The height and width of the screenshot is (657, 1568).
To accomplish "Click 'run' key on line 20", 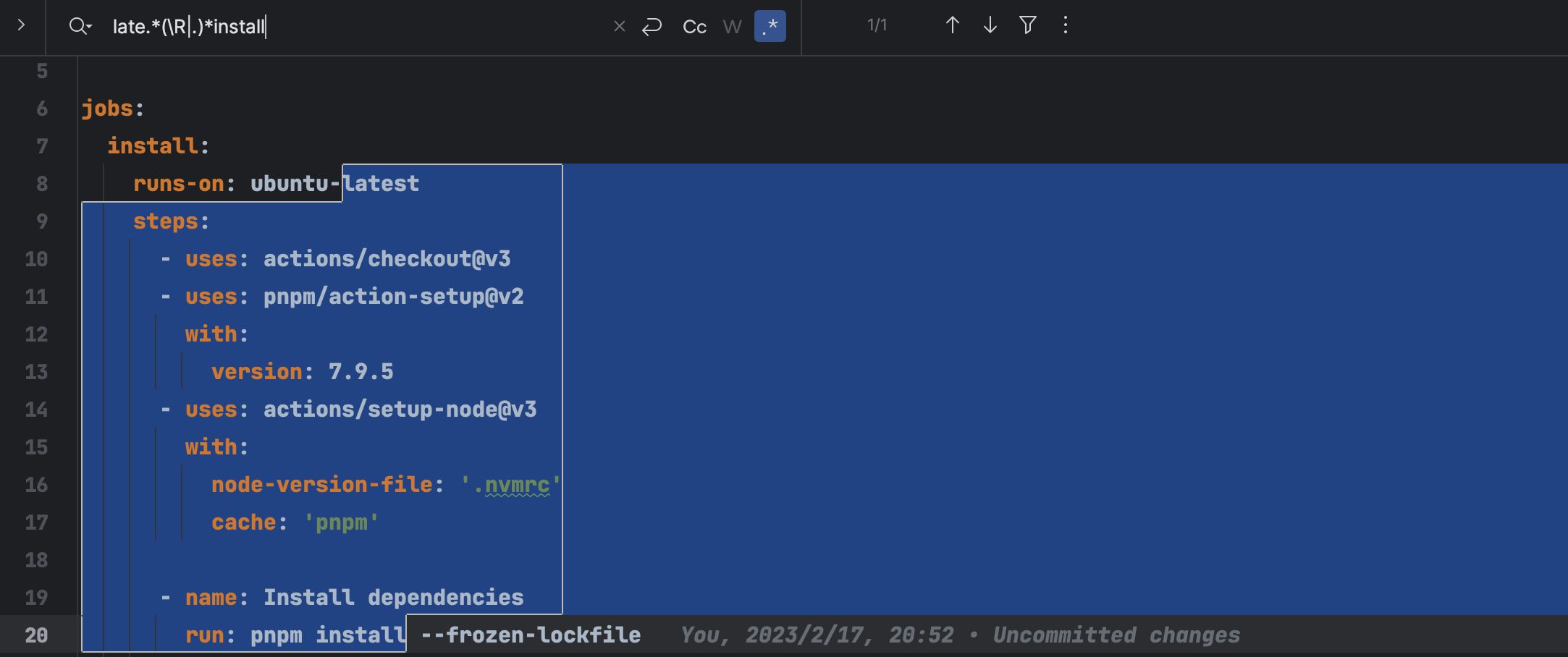I will [x=205, y=635].
